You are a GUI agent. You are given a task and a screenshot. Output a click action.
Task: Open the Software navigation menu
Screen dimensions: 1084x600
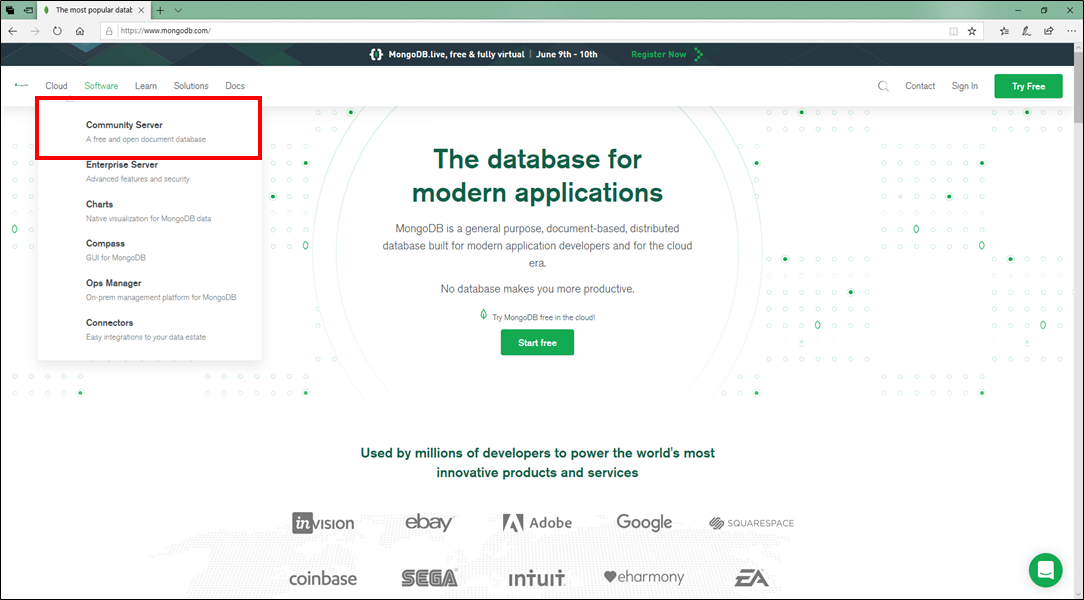101,86
